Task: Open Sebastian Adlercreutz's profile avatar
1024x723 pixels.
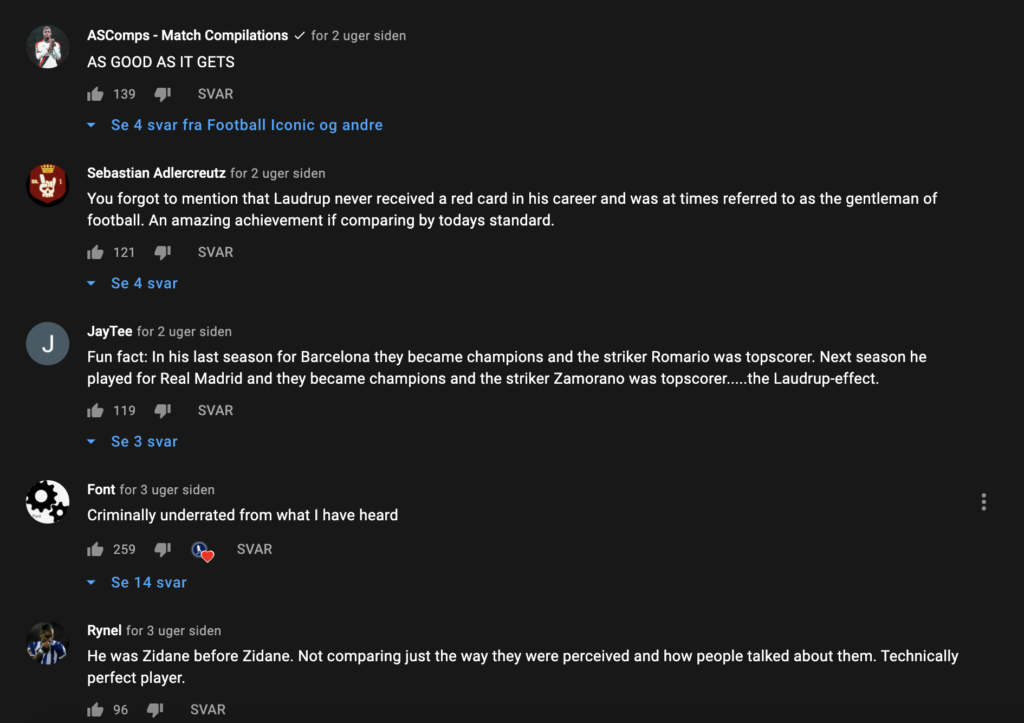Action: click(x=48, y=185)
